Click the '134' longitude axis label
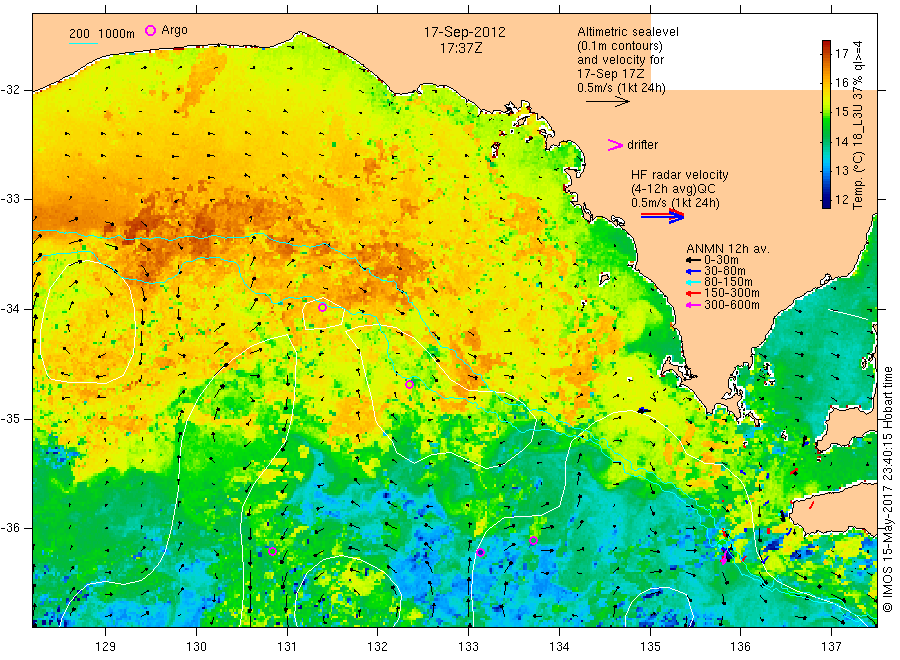 click(x=559, y=646)
